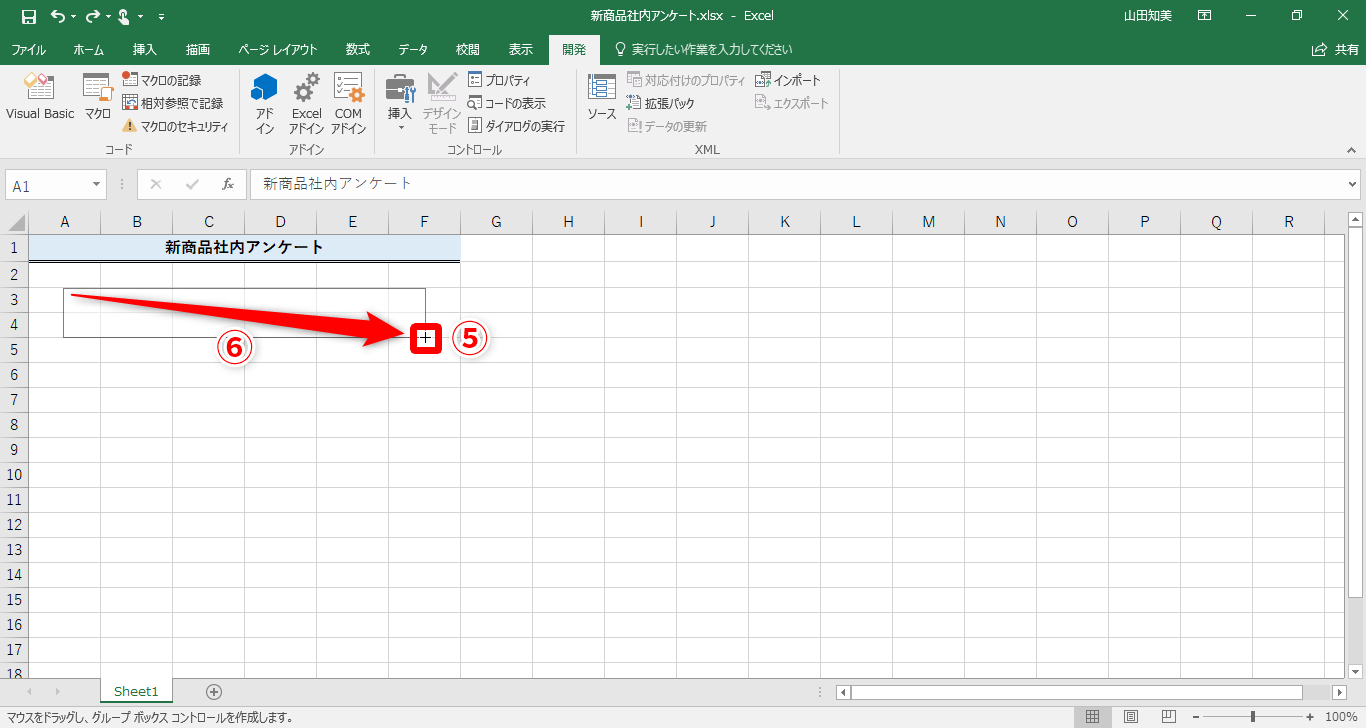The width and height of the screenshot is (1366, 728).
Task: Open COM Add-ins dialog
Action: click(x=348, y=104)
